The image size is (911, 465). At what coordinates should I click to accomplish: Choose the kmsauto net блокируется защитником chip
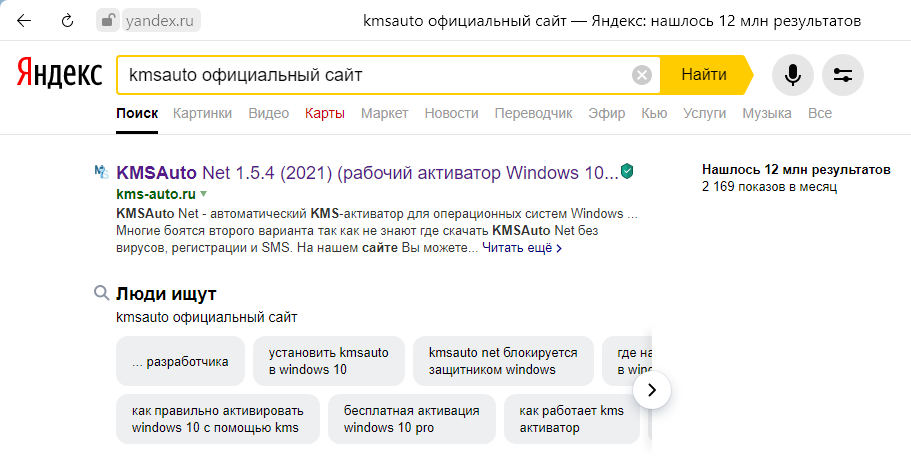click(503, 361)
